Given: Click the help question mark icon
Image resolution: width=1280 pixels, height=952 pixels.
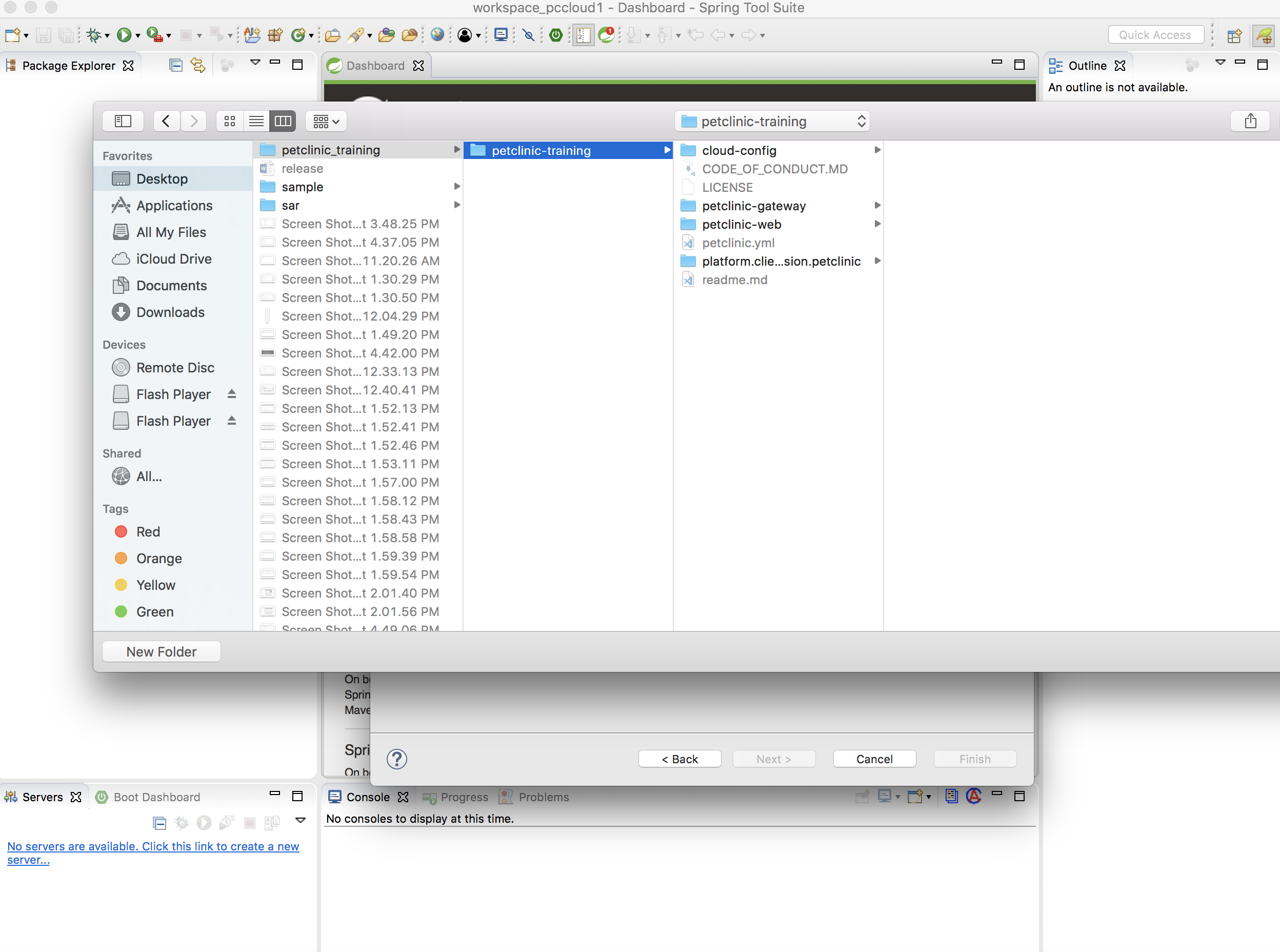Looking at the screenshot, I should pos(397,759).
